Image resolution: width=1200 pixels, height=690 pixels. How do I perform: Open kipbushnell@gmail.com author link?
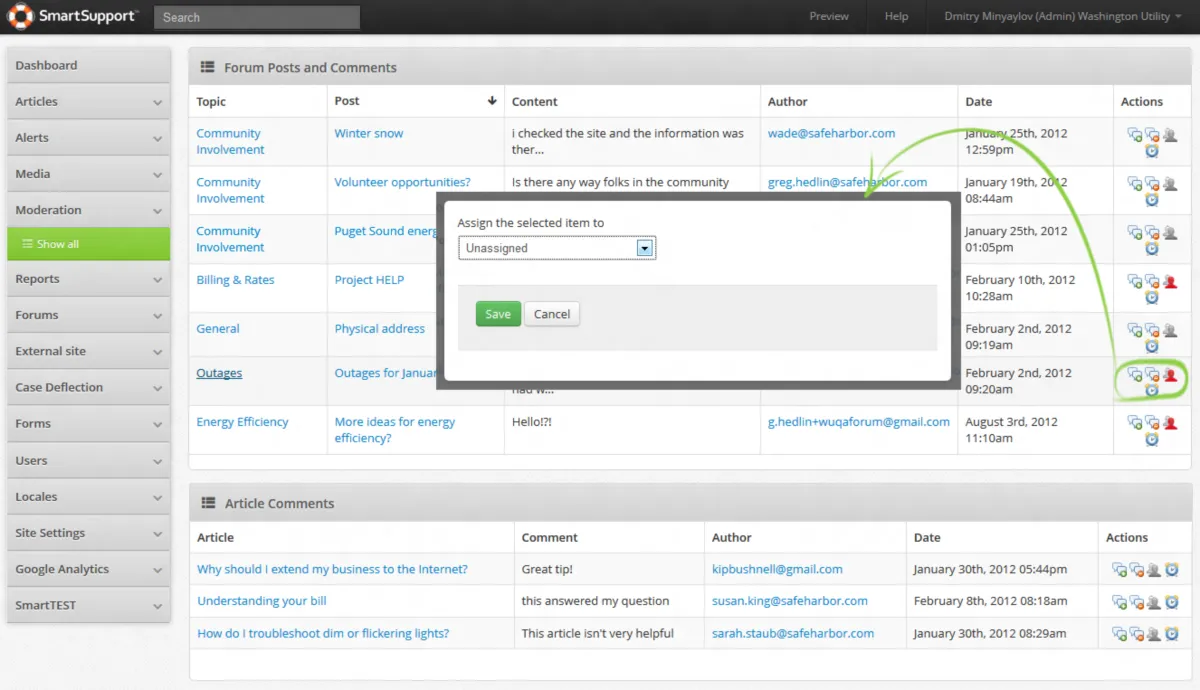coord(777,569)
